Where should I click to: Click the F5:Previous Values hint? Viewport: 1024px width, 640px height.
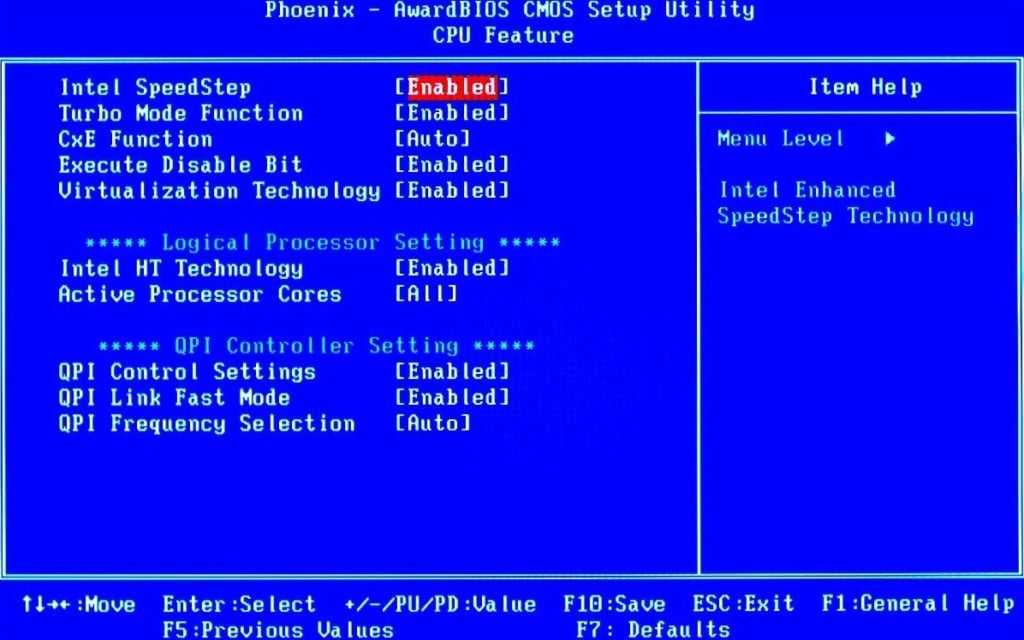pyautogui.click(x=278, y=630)
